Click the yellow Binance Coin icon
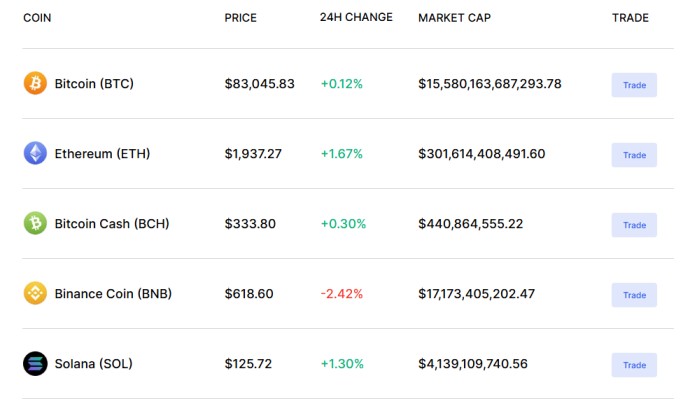The image size is (683, 406). pyautogui.click(x=35, y=294)
